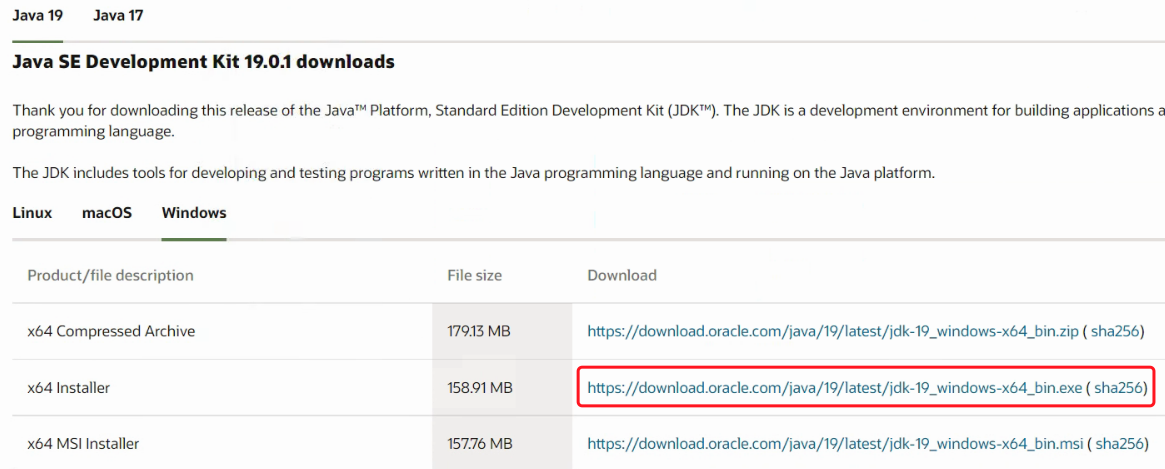Select the Linux platform tab
The image size is (1165, 469).
click(33, 213)
